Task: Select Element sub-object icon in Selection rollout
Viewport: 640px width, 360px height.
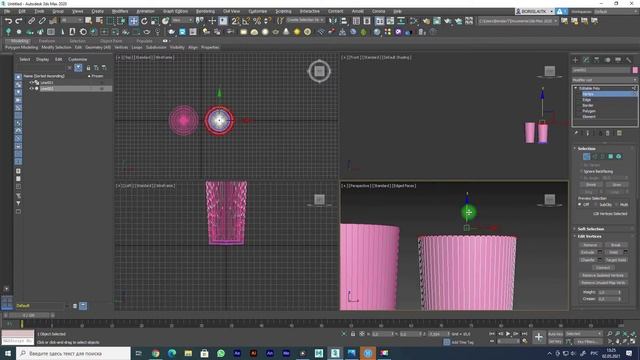Action: (x=619, y=156)
